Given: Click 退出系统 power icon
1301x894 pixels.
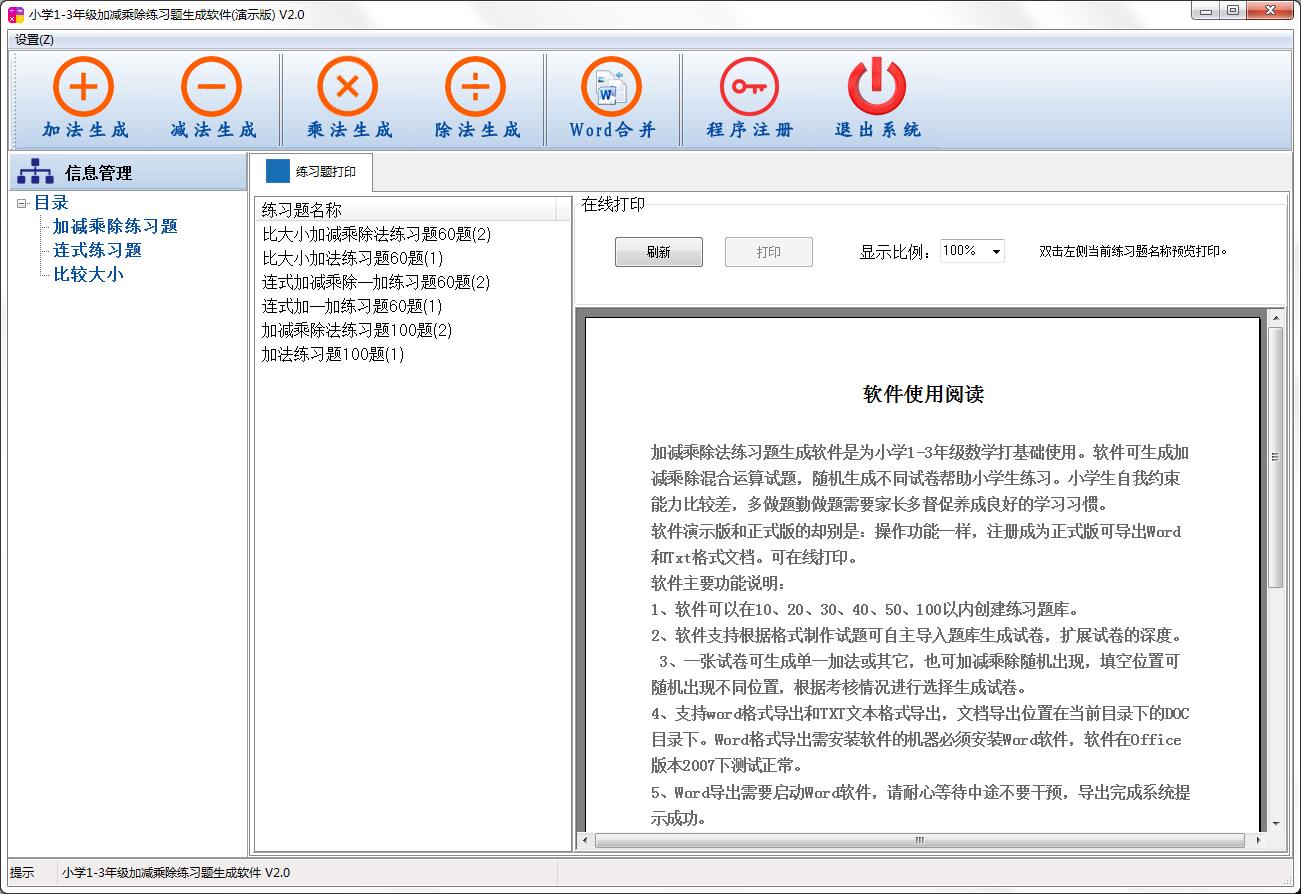Looking at the screenshot, I should [x=876, y=87].
